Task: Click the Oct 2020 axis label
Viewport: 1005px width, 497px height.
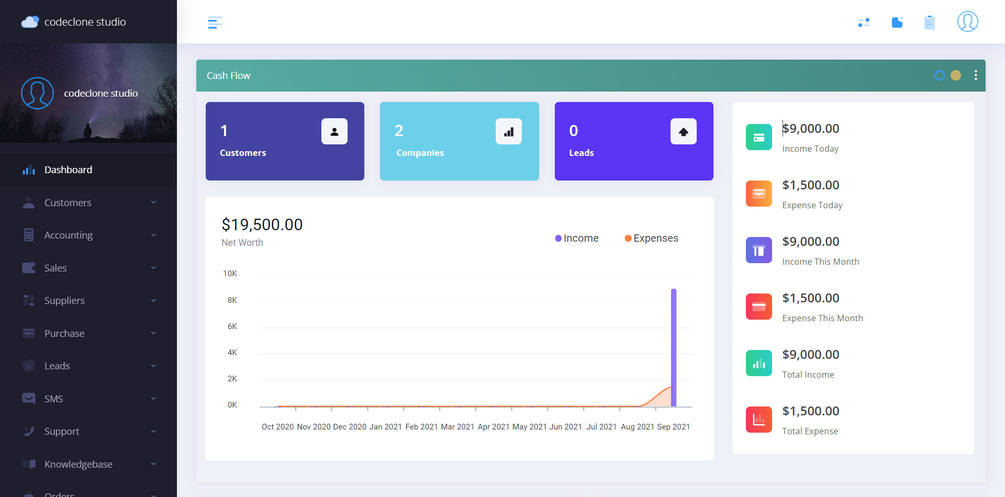Action: pos(278,426)
